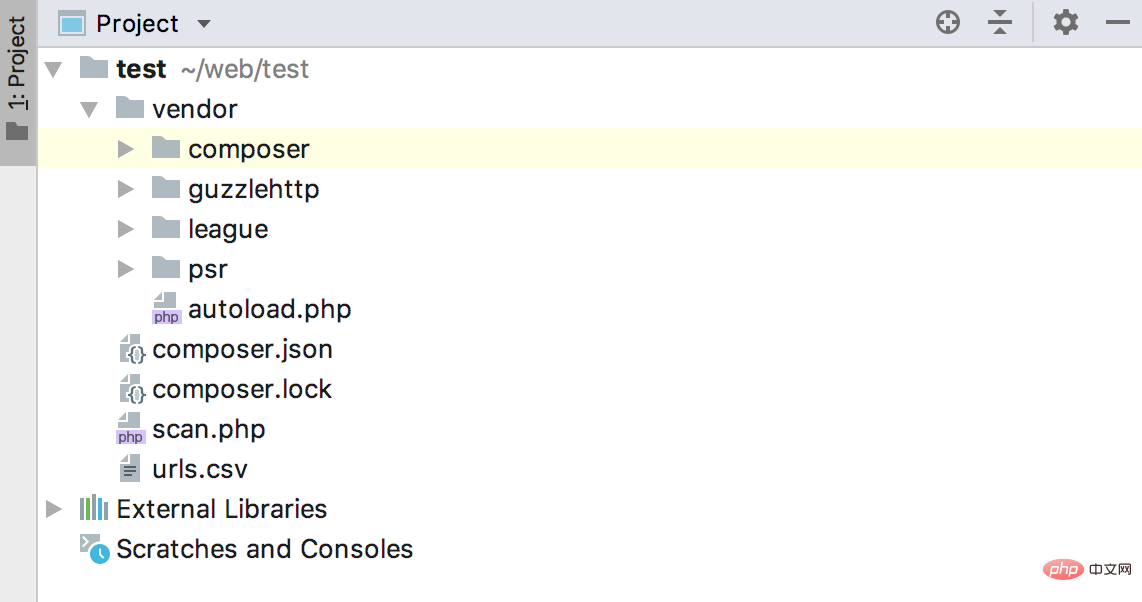Select the composer folder
The width and height of the screenshot is (1142, 602).
[x=249, y=148]
